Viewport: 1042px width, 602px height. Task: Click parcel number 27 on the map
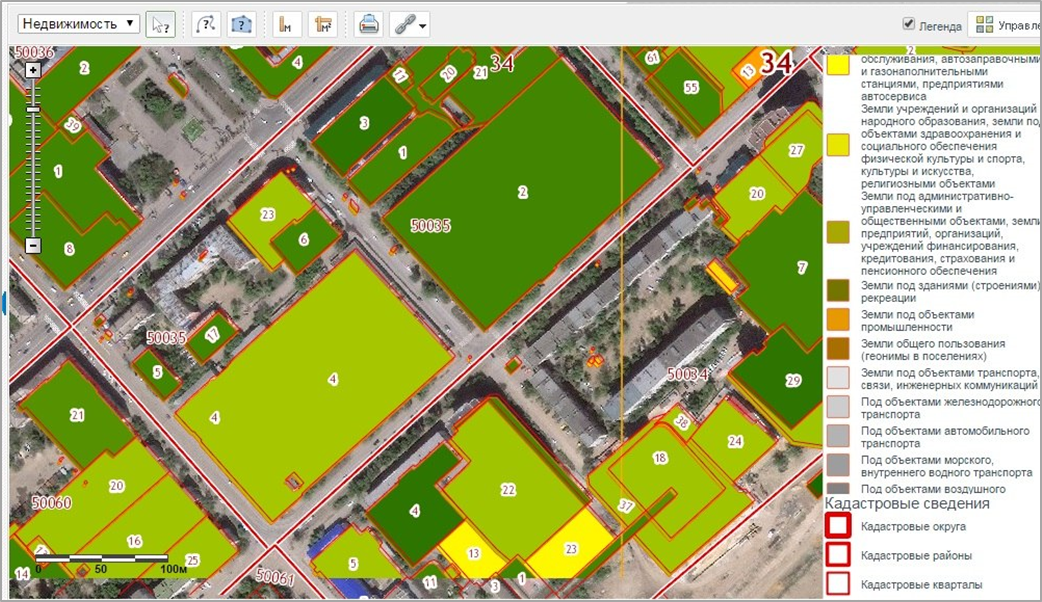point(796,150)
